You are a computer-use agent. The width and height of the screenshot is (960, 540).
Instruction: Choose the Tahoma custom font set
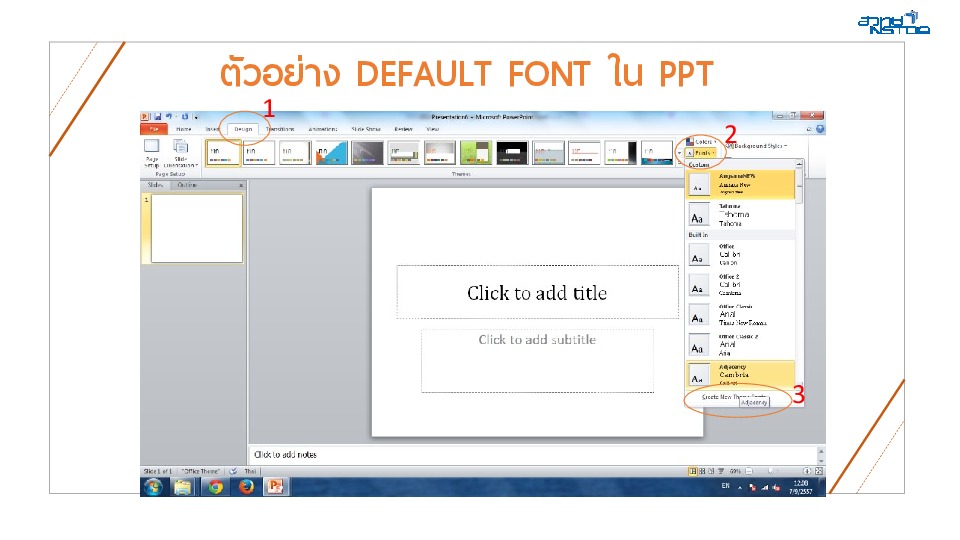click(740, 215)
